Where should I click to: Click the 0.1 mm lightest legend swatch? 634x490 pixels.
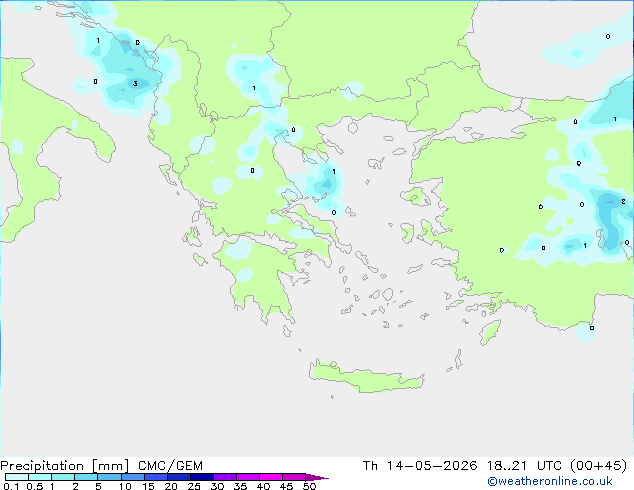17,477
